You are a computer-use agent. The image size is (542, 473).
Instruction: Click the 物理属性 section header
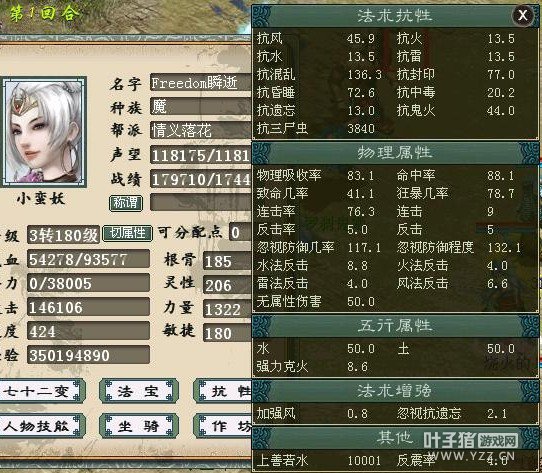pyautogui.click(x=394, y=152)
